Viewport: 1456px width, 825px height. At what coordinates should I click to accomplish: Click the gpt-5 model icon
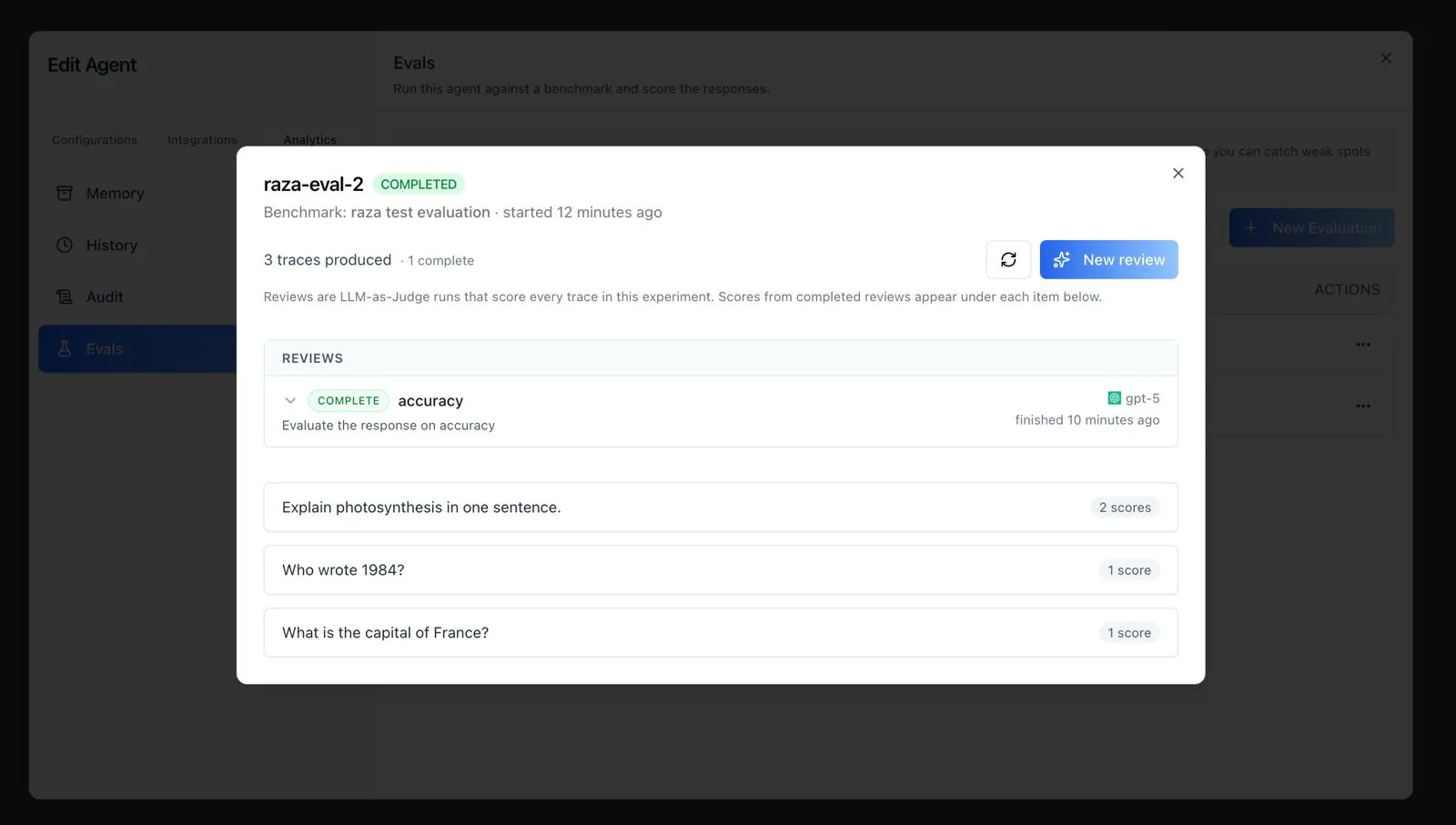(1114, 398)
